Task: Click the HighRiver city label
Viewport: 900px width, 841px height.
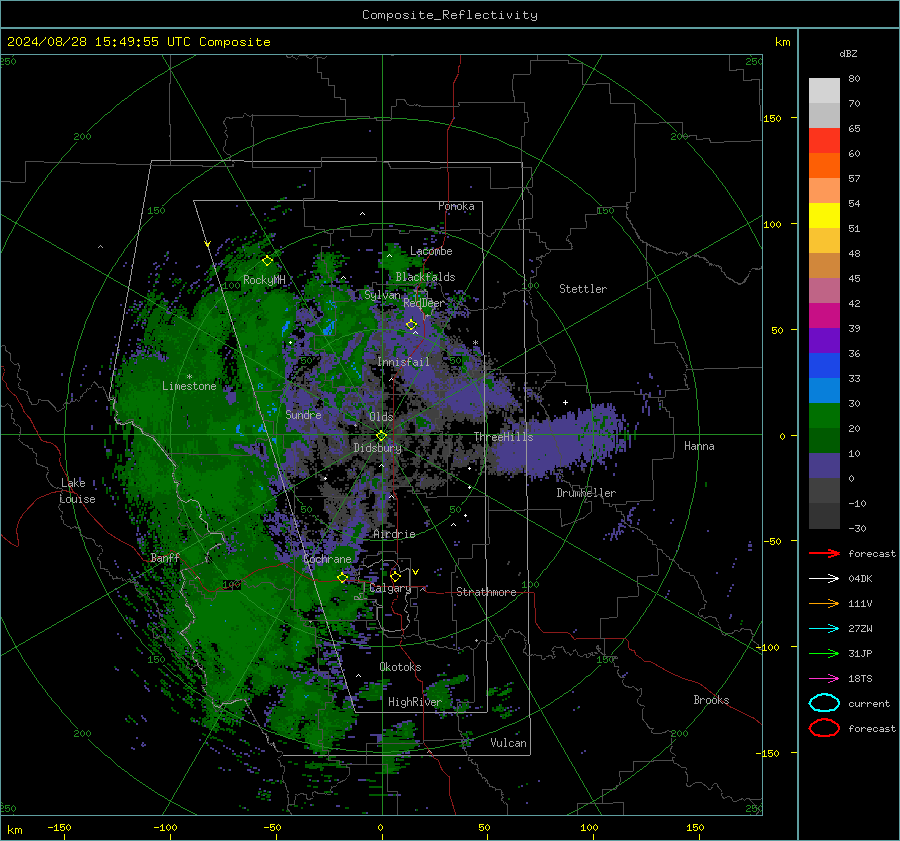Action: pos(415,702)
